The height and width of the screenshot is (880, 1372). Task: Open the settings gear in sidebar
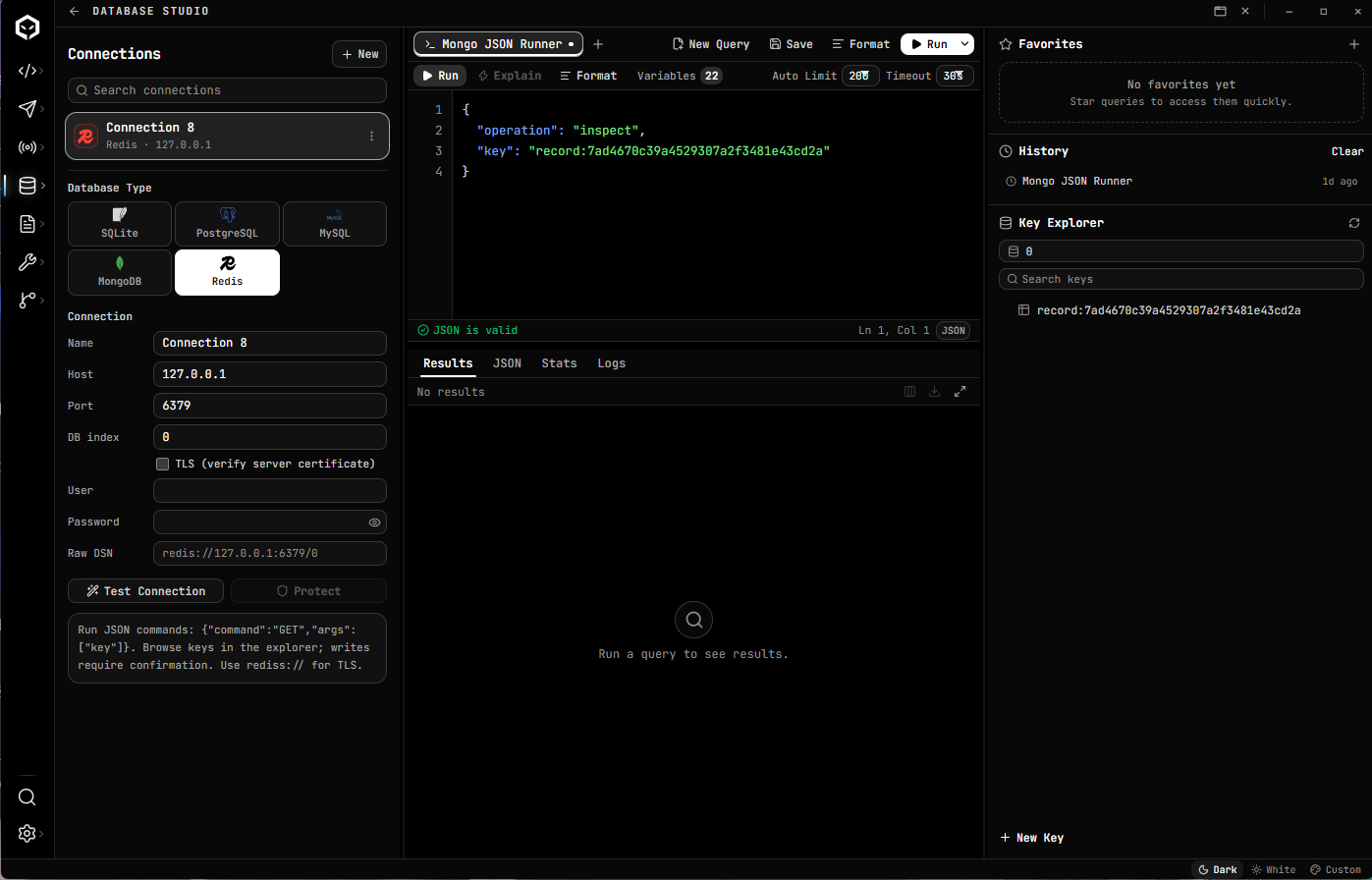click(x=27, y=834)
